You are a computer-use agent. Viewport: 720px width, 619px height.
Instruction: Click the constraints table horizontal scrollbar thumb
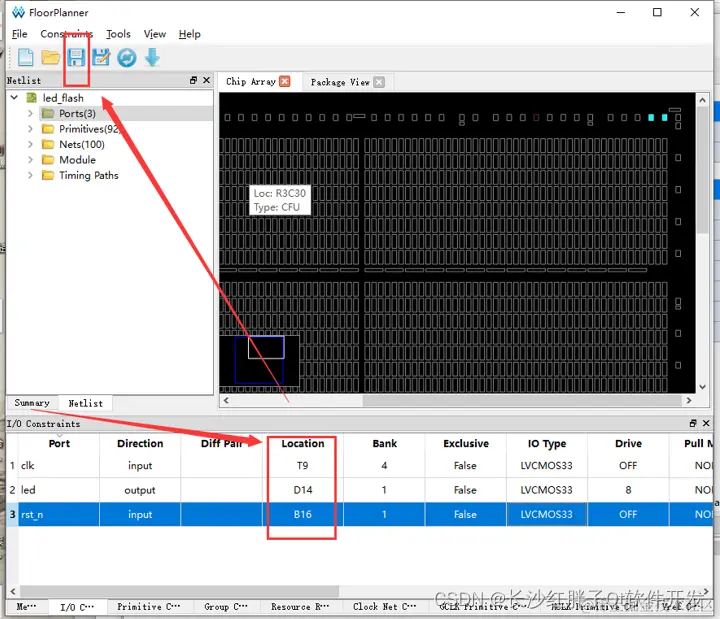[x=179, y=591]
